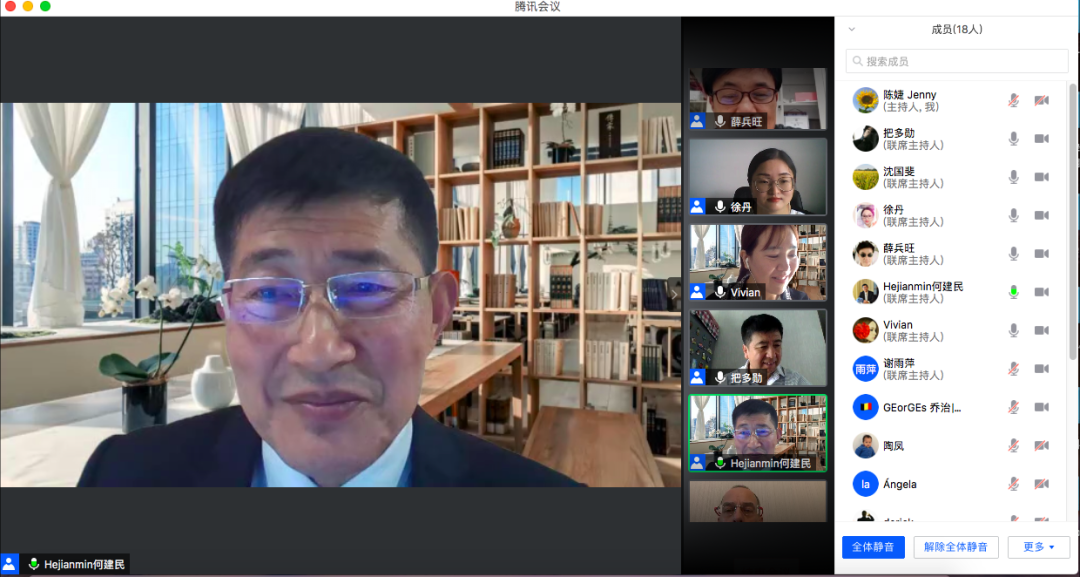1080x577 pixels.
Task: Toggle microphone for 薛兵旺 in member list
Action: point(1013,254)
